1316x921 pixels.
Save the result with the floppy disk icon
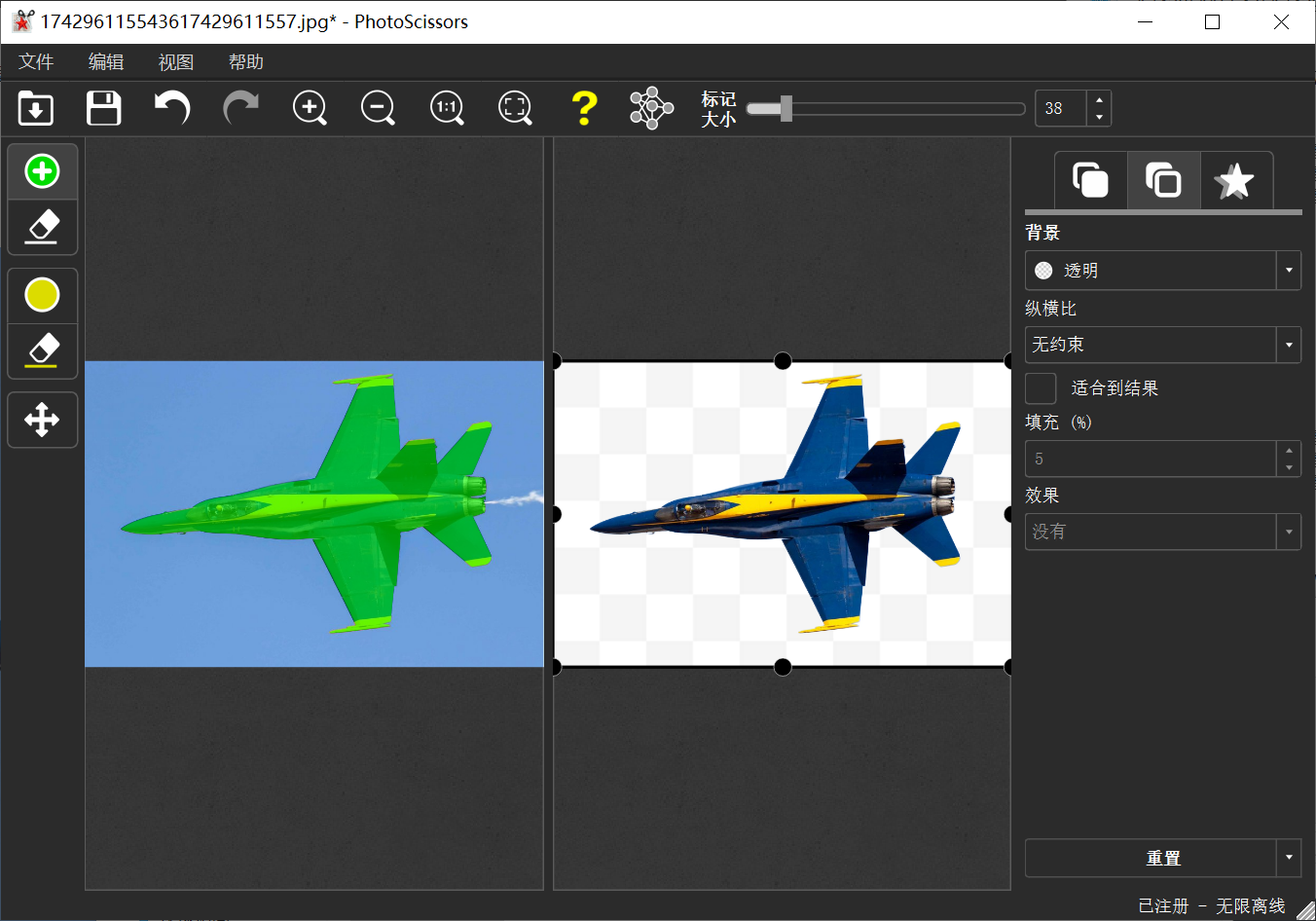coord(104,108)
